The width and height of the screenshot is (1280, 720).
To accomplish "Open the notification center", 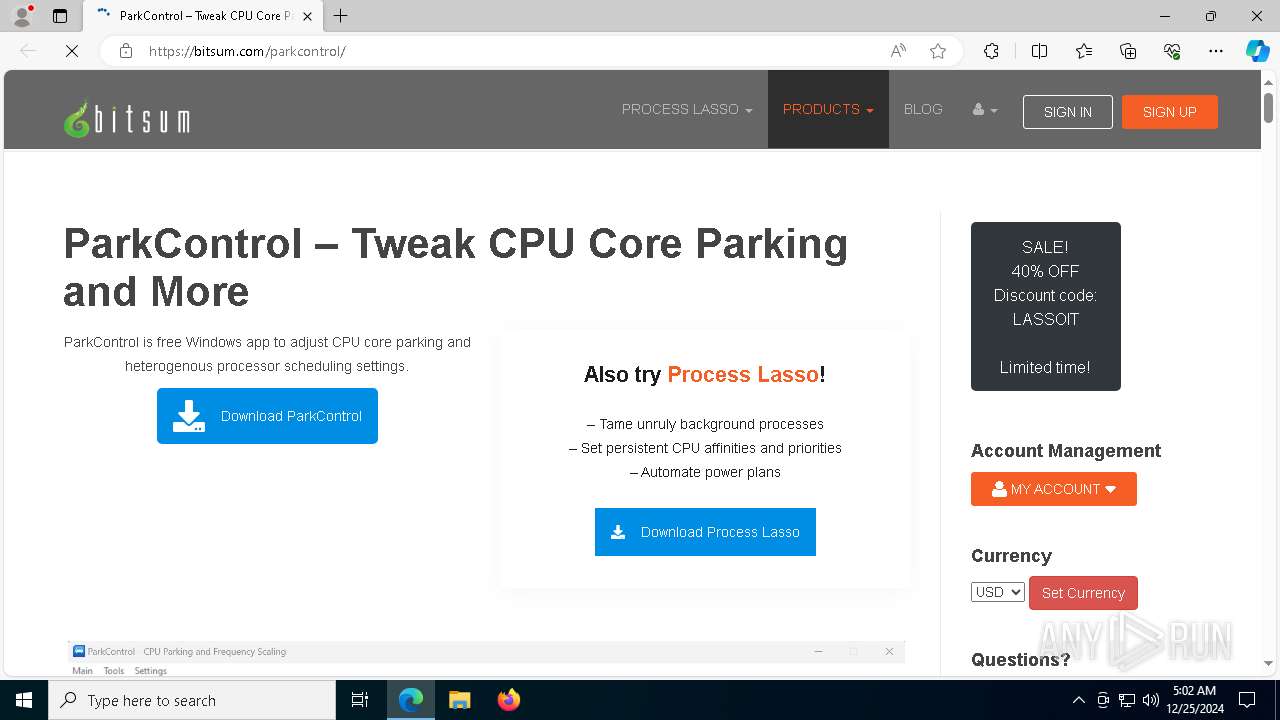I will [1247, 700].
